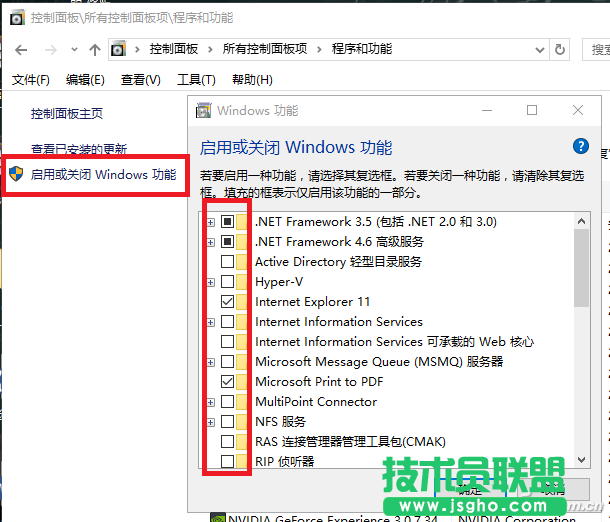The image size is (610, 522).
Task: Open the 控制面板主页 link
Action: coord(67,114)
